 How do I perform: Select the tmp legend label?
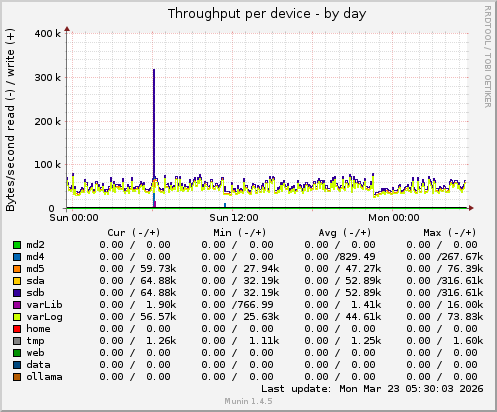point(35,341)
